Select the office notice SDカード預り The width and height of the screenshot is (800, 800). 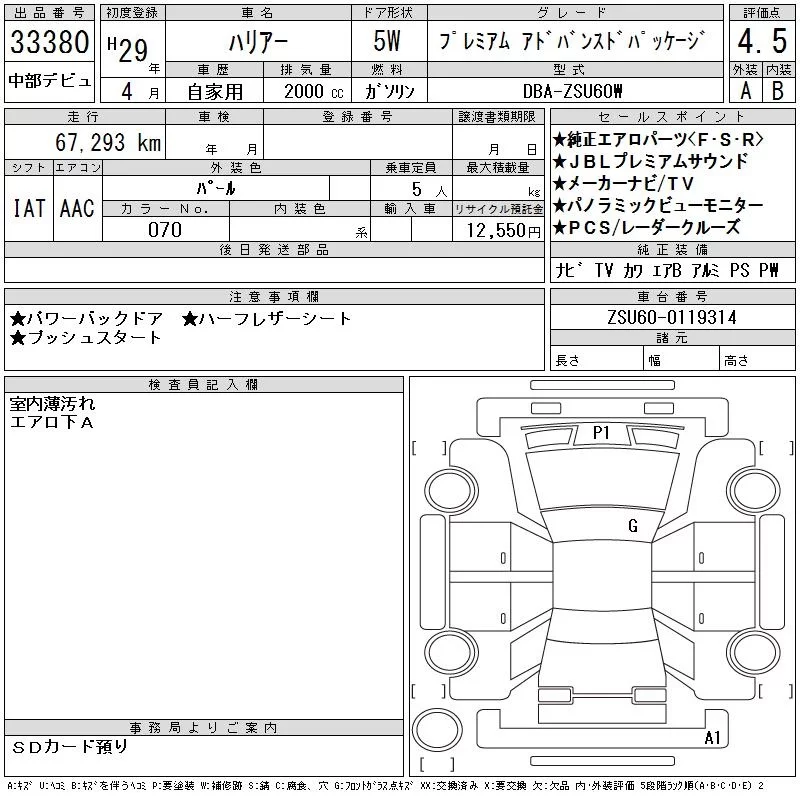point(69,747)
